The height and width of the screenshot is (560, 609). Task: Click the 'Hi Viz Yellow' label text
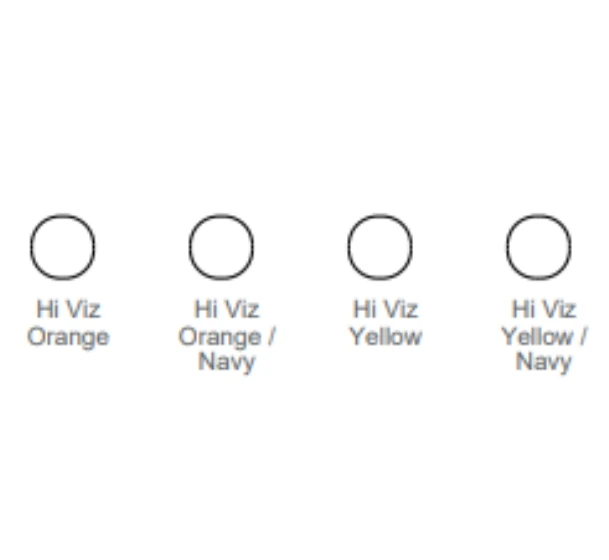pyautogui.click(x=386, y=323)
